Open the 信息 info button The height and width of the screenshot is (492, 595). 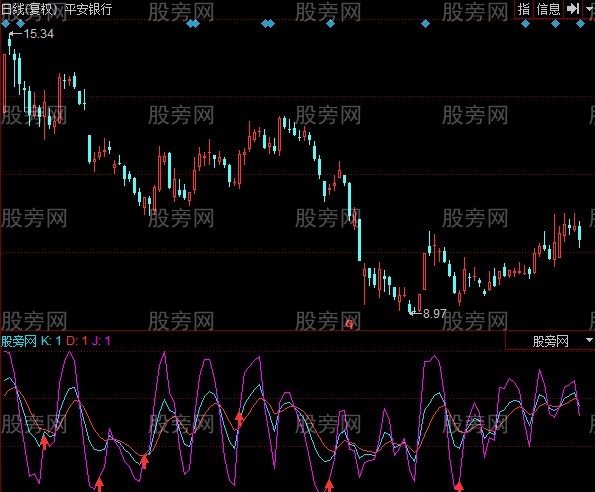pos(548,9)
